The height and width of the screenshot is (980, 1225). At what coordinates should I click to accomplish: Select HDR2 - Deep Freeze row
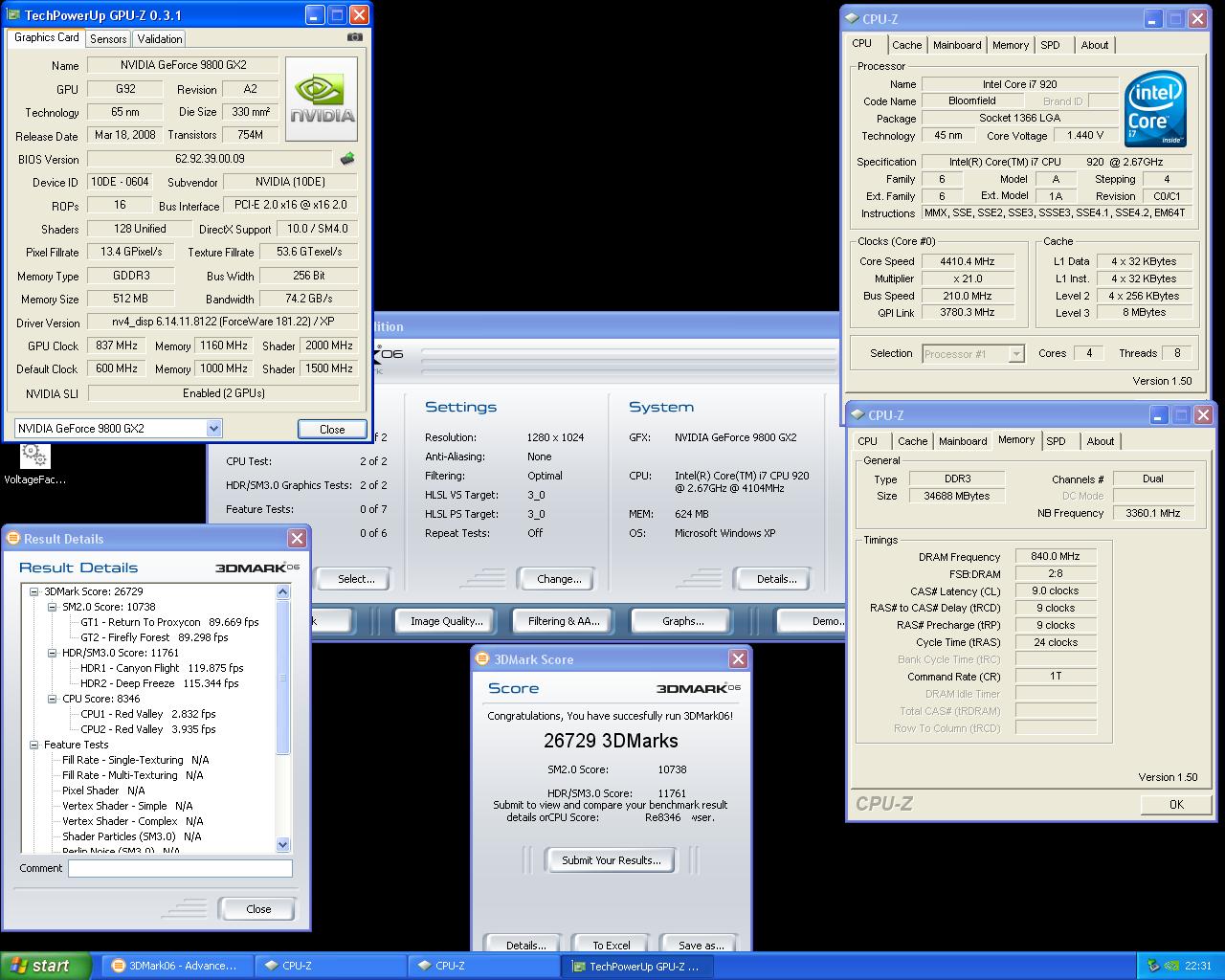[x=158, y=683]
